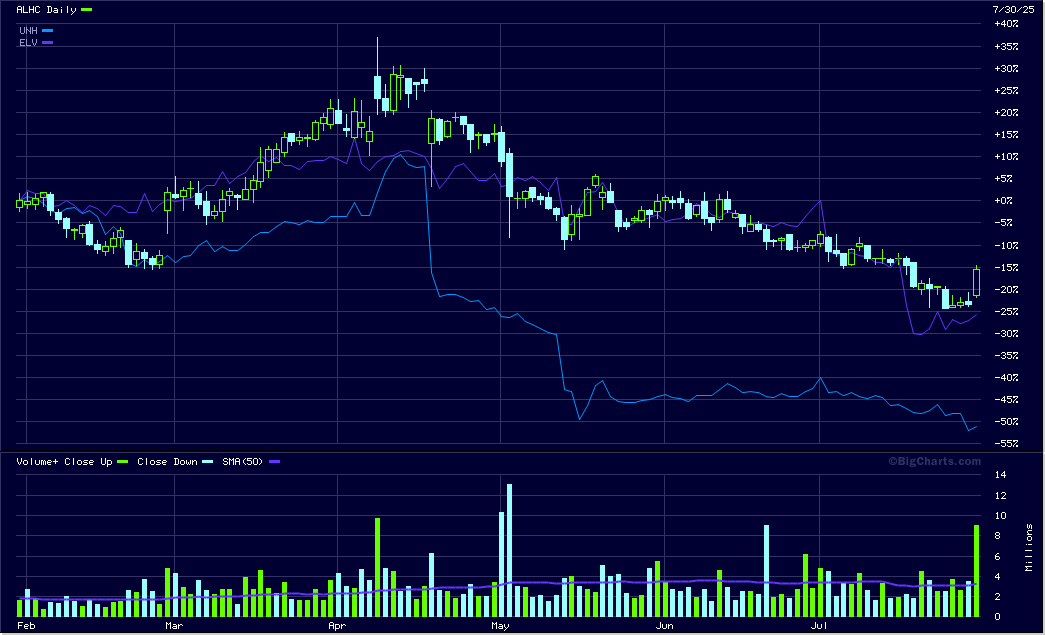Click the 'ELV' comparison legend label
1045x635 pixels.
point(28,43)
